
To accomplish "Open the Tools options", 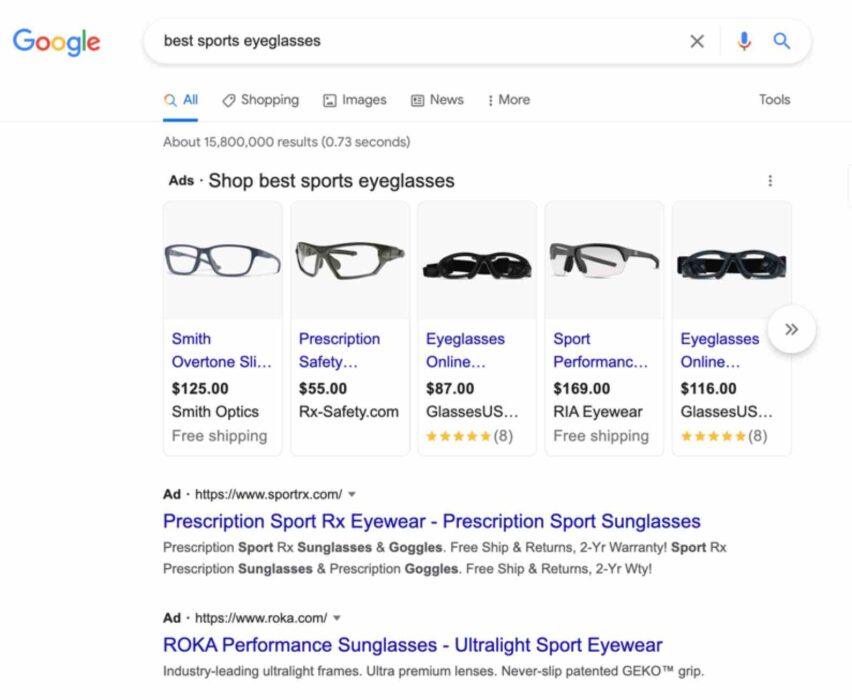I will pos(774,100).
